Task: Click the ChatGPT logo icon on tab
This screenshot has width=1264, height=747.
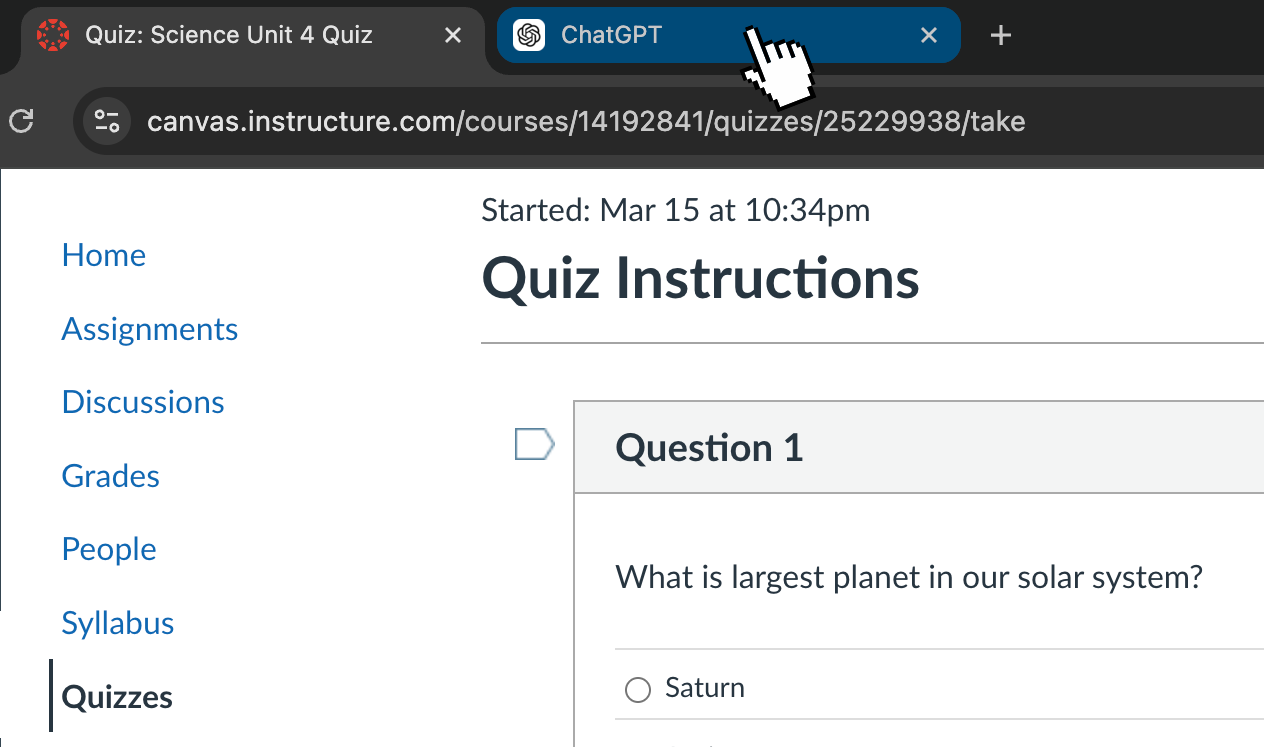Action: point(528,35)
